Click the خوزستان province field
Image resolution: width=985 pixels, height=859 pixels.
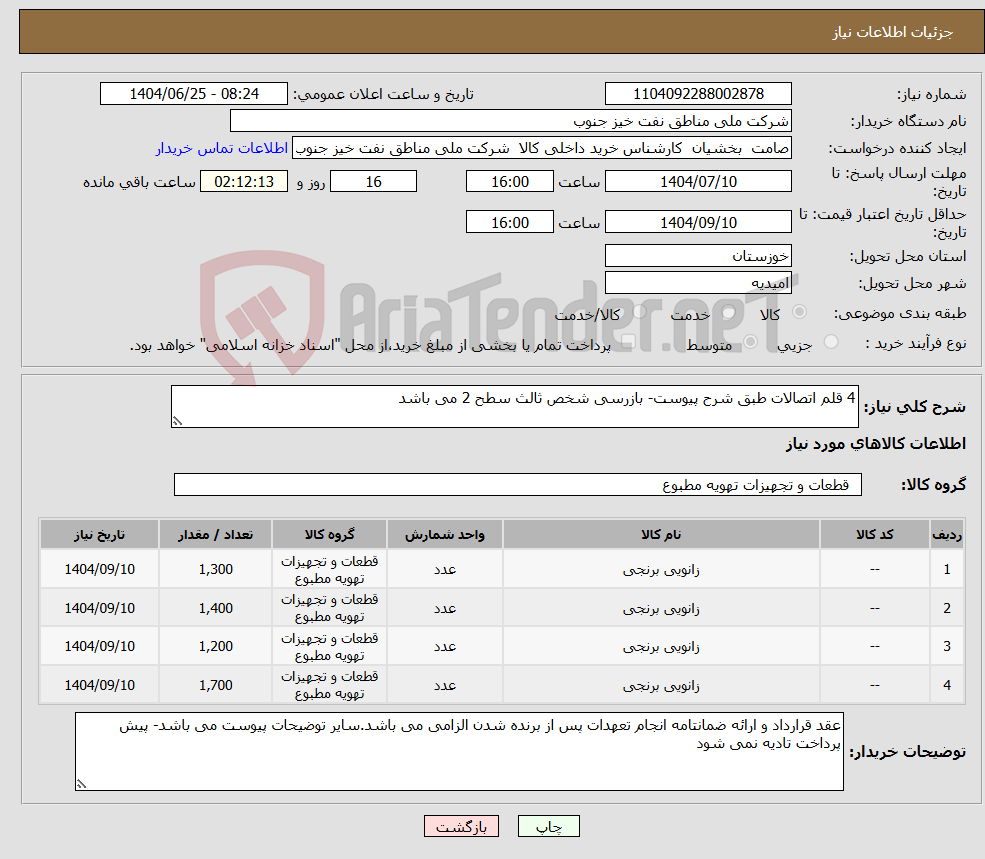(x=697, y=256)
